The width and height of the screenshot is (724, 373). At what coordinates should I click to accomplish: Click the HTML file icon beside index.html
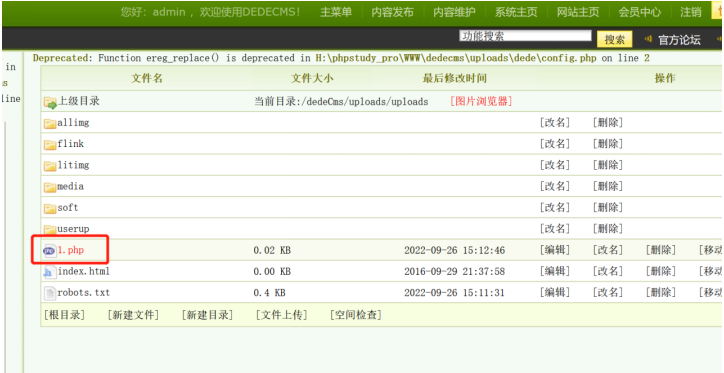(48, 272)
